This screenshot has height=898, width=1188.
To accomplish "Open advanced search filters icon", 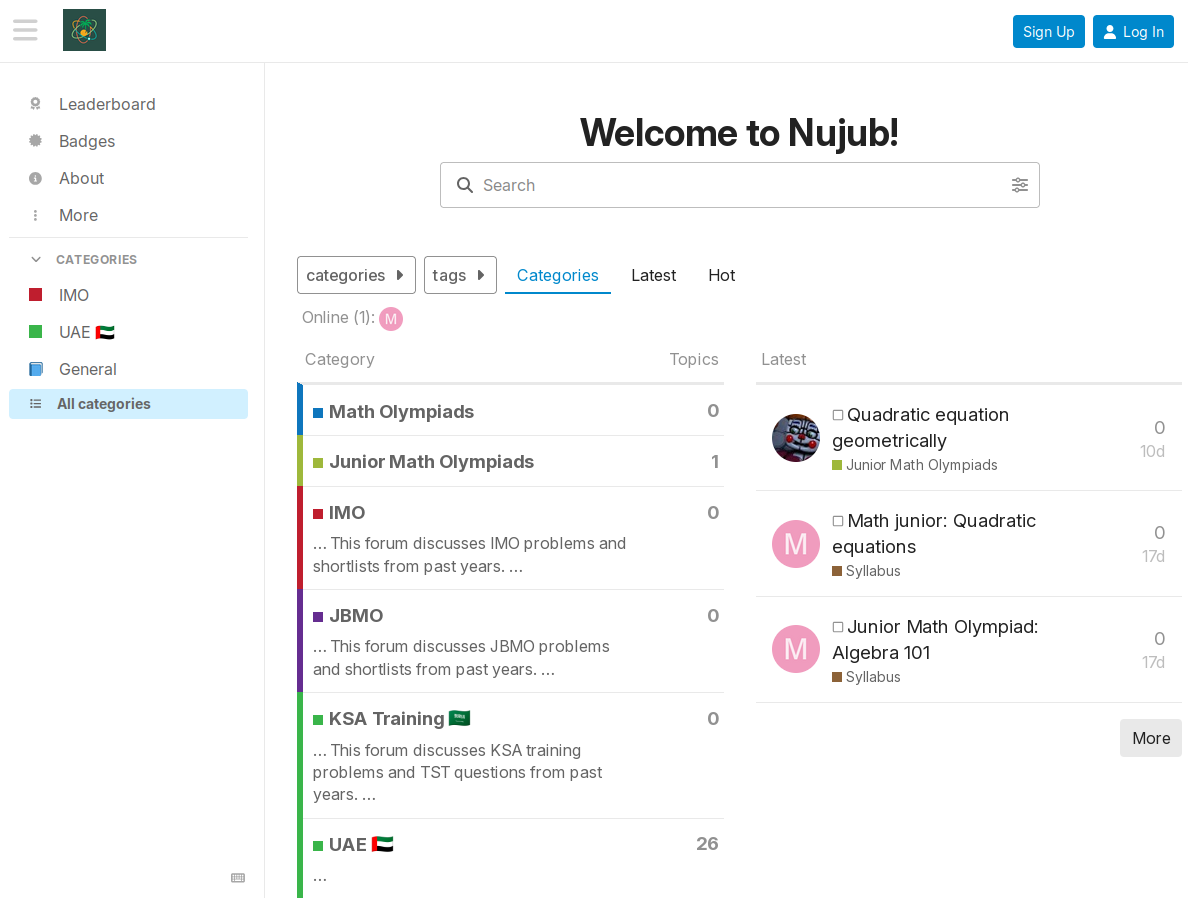I will tap(1019, 185).
